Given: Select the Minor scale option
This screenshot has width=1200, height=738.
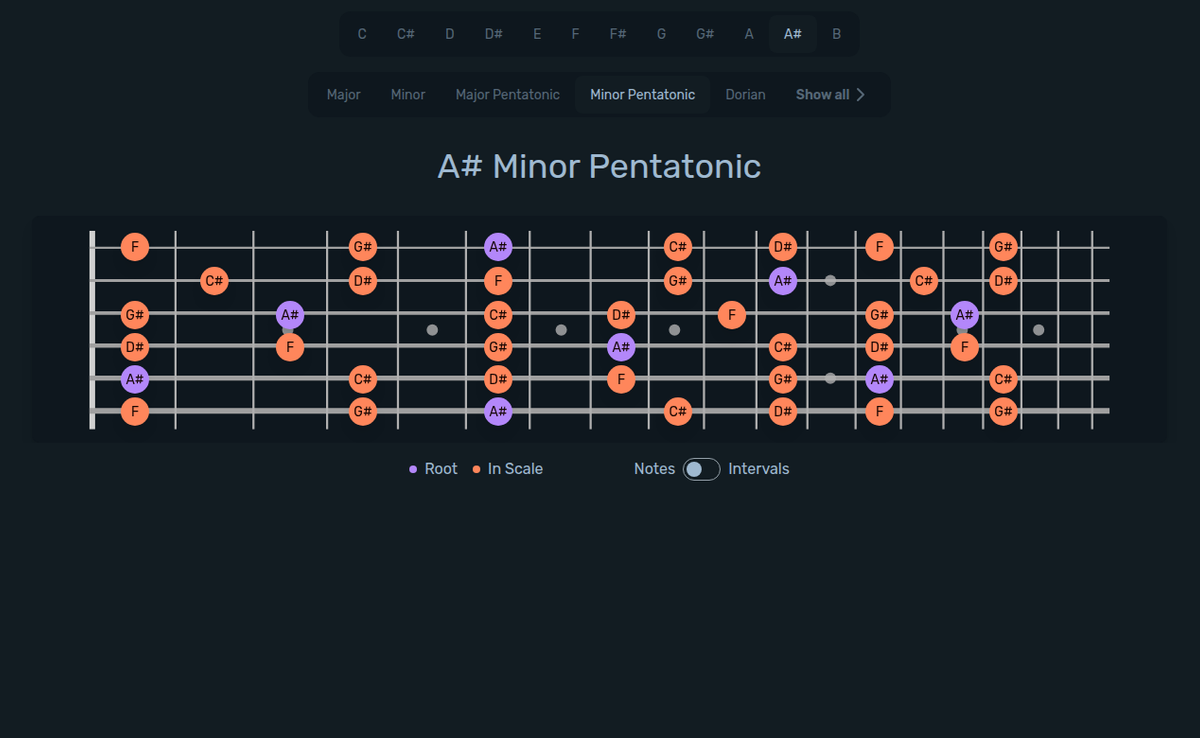Looking at the screenshot, I should point(408,94).
